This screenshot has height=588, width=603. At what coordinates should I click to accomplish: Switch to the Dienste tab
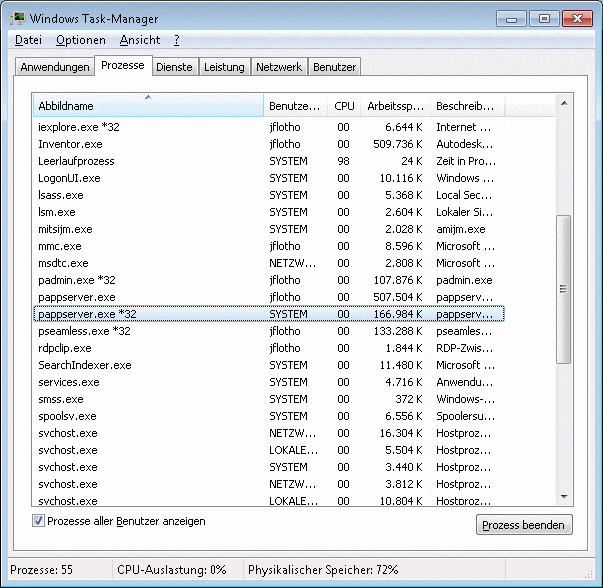[x=174, y=67]
